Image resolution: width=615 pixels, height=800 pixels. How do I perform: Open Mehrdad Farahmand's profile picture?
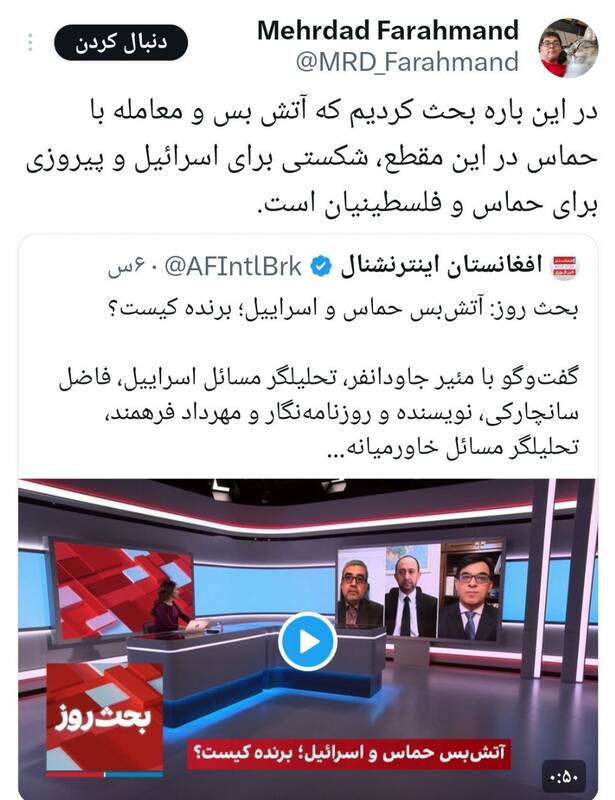pos(569,48)
